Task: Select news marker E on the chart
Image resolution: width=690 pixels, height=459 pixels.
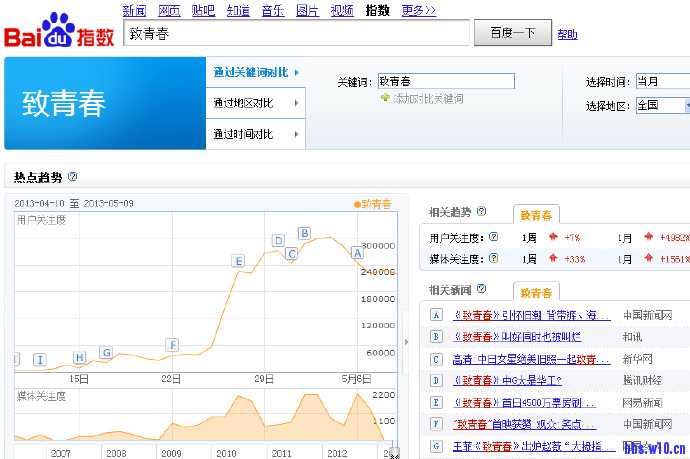Action: click(x=238, y=261)
